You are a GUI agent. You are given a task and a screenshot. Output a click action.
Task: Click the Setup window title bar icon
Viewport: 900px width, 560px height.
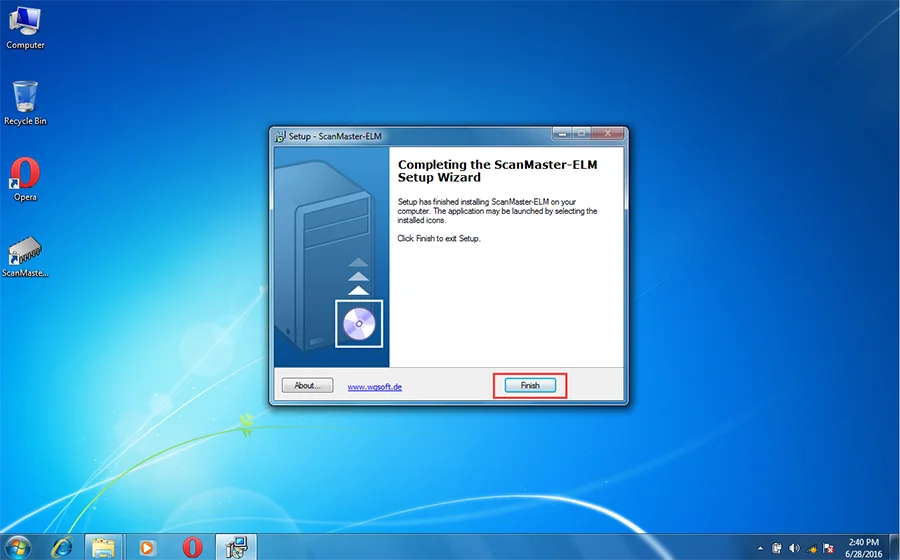click(x=280, y=137)
